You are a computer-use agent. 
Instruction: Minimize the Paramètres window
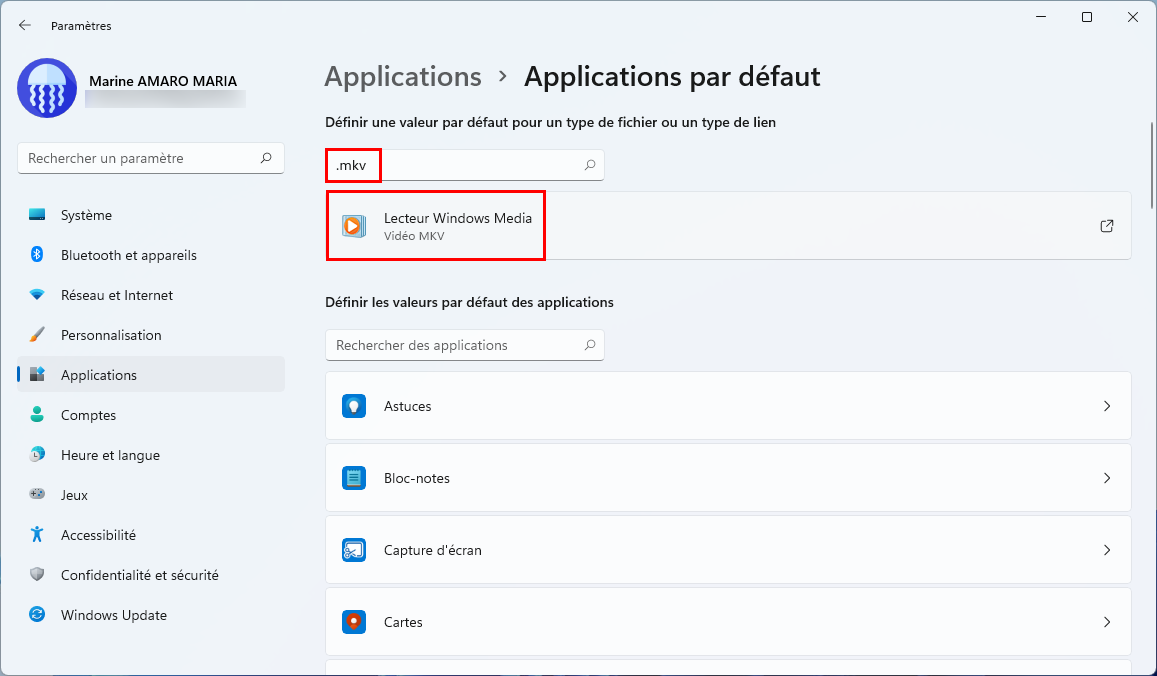(1041, 17)
